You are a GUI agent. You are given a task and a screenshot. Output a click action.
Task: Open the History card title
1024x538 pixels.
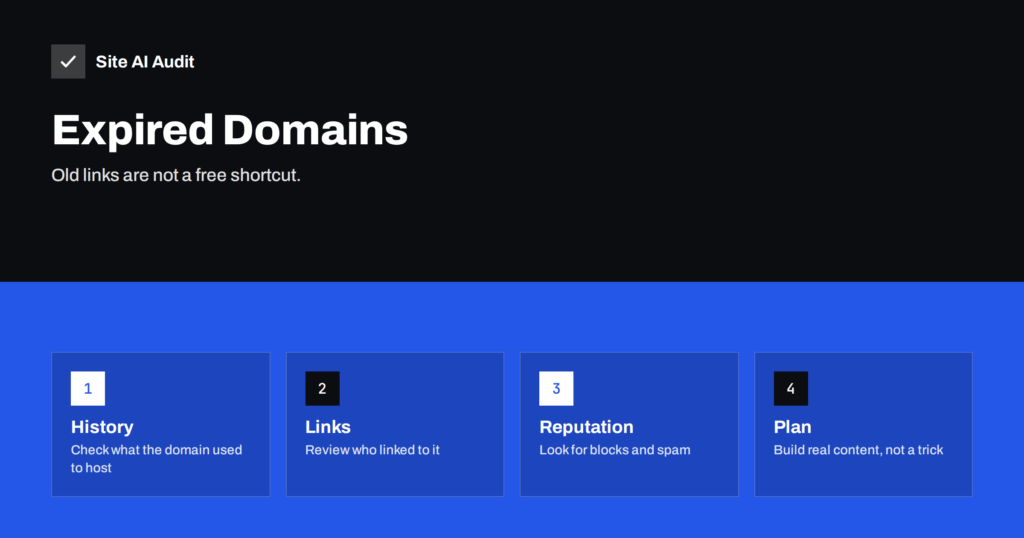pyautogui.click(x=102, y=427)
